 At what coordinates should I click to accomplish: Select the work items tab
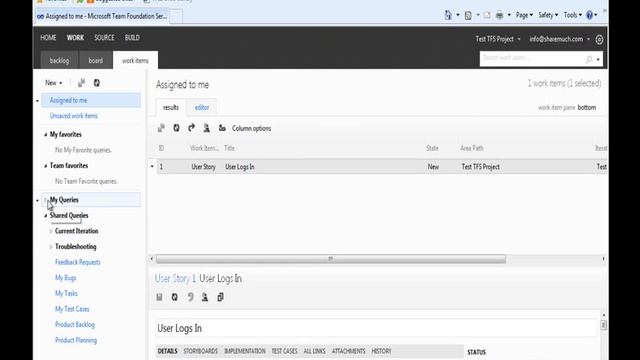point(135,60)
